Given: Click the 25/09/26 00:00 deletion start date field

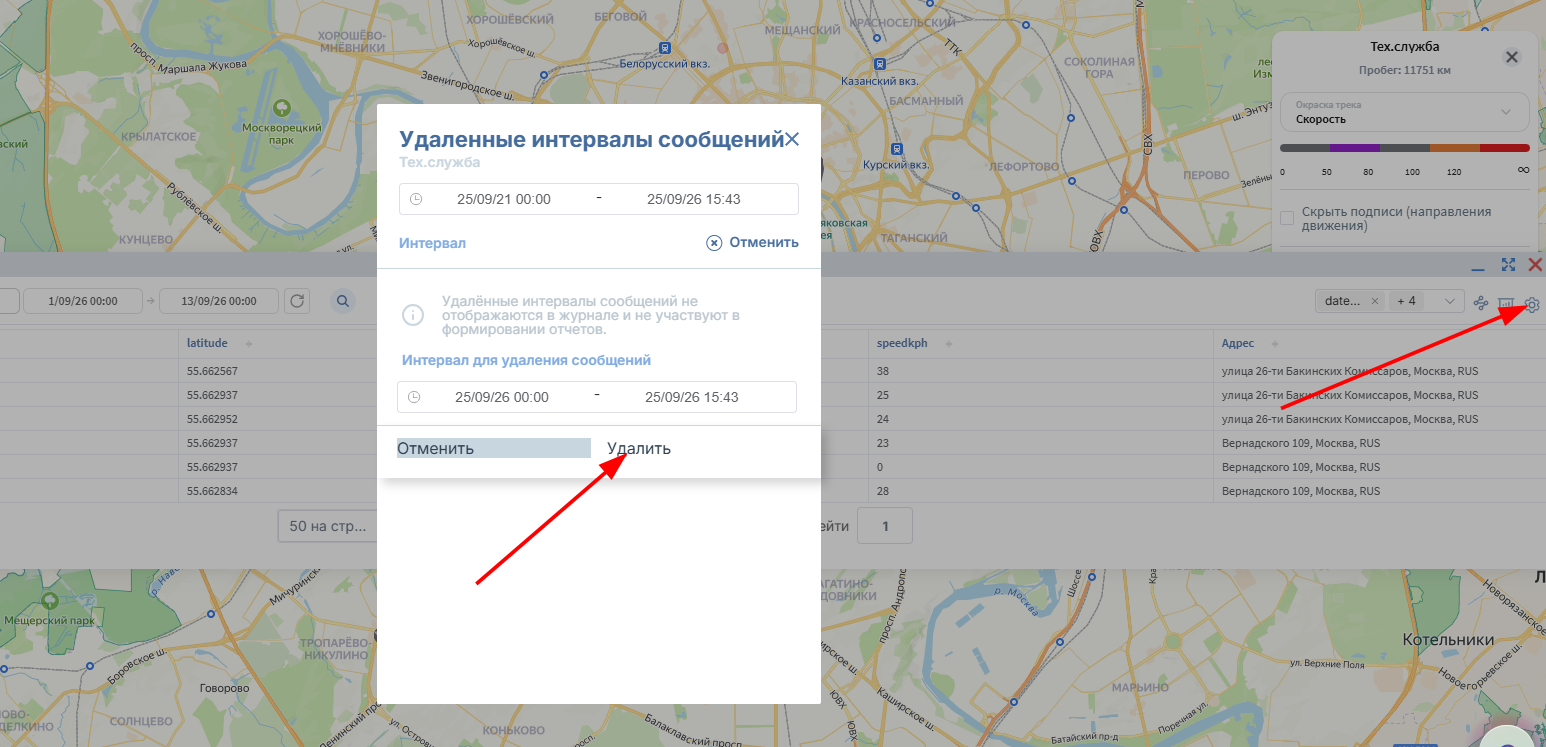Looking at the screenshot, I should (x=502, y=397).
